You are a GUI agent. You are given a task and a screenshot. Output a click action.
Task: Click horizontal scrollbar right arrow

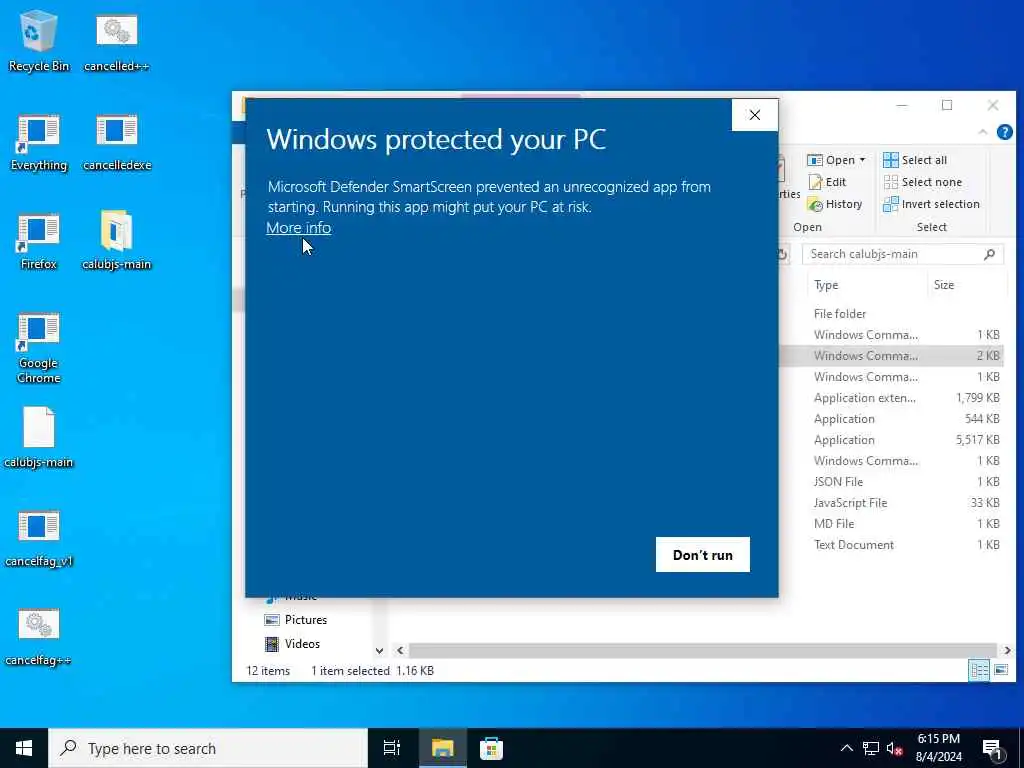coord(1007,650)
